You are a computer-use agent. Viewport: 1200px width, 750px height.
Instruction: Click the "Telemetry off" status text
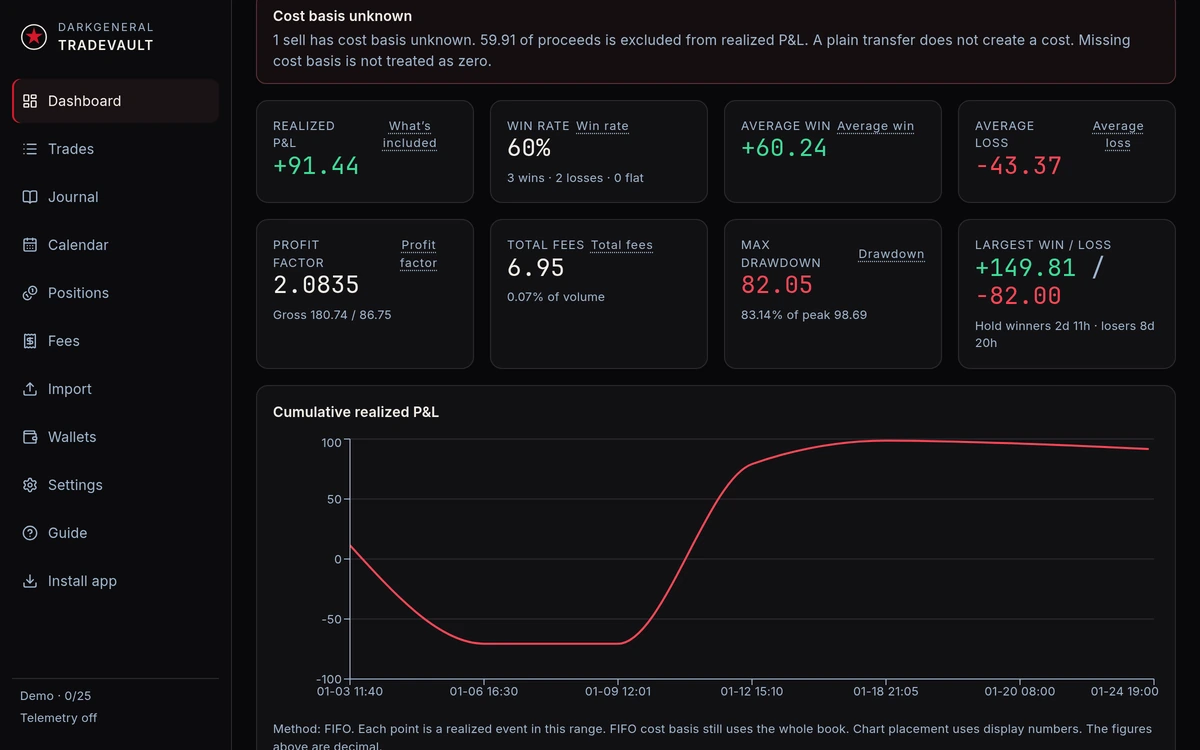[59, 718]
